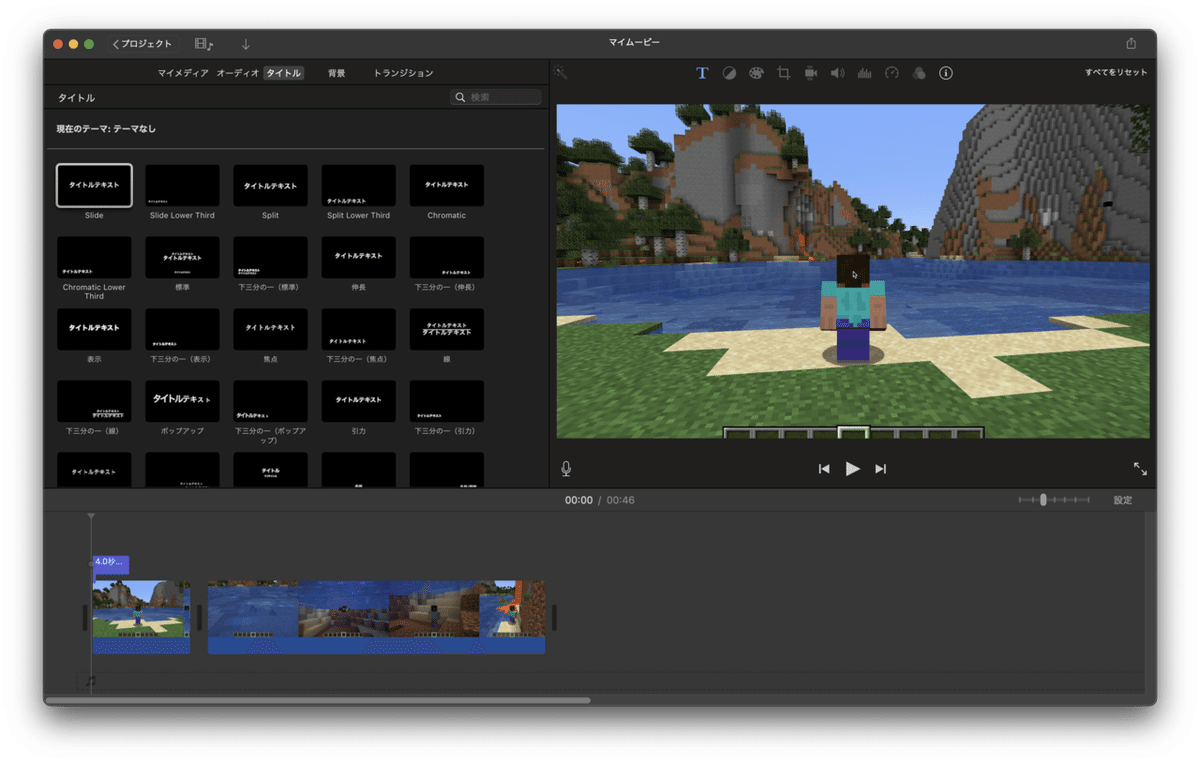Select the 下三分の一（表示）title

(182, 329)
